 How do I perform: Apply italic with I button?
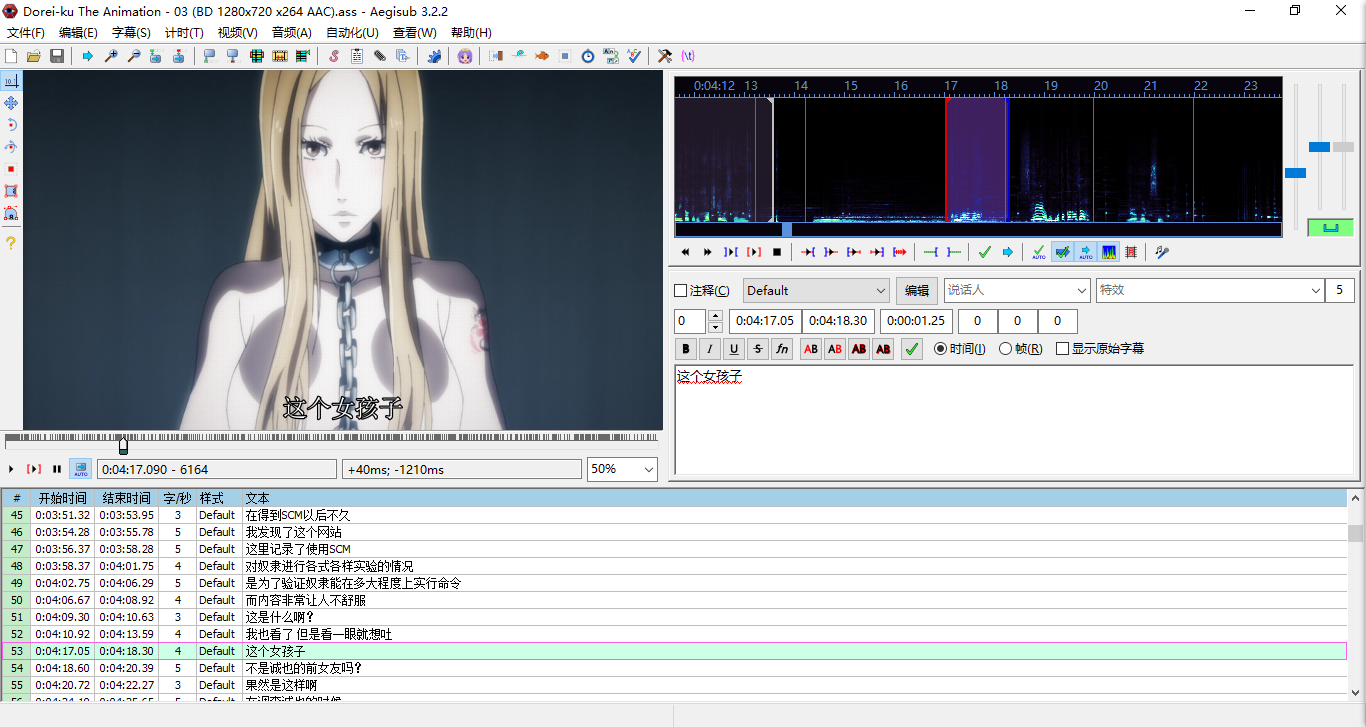710,349
